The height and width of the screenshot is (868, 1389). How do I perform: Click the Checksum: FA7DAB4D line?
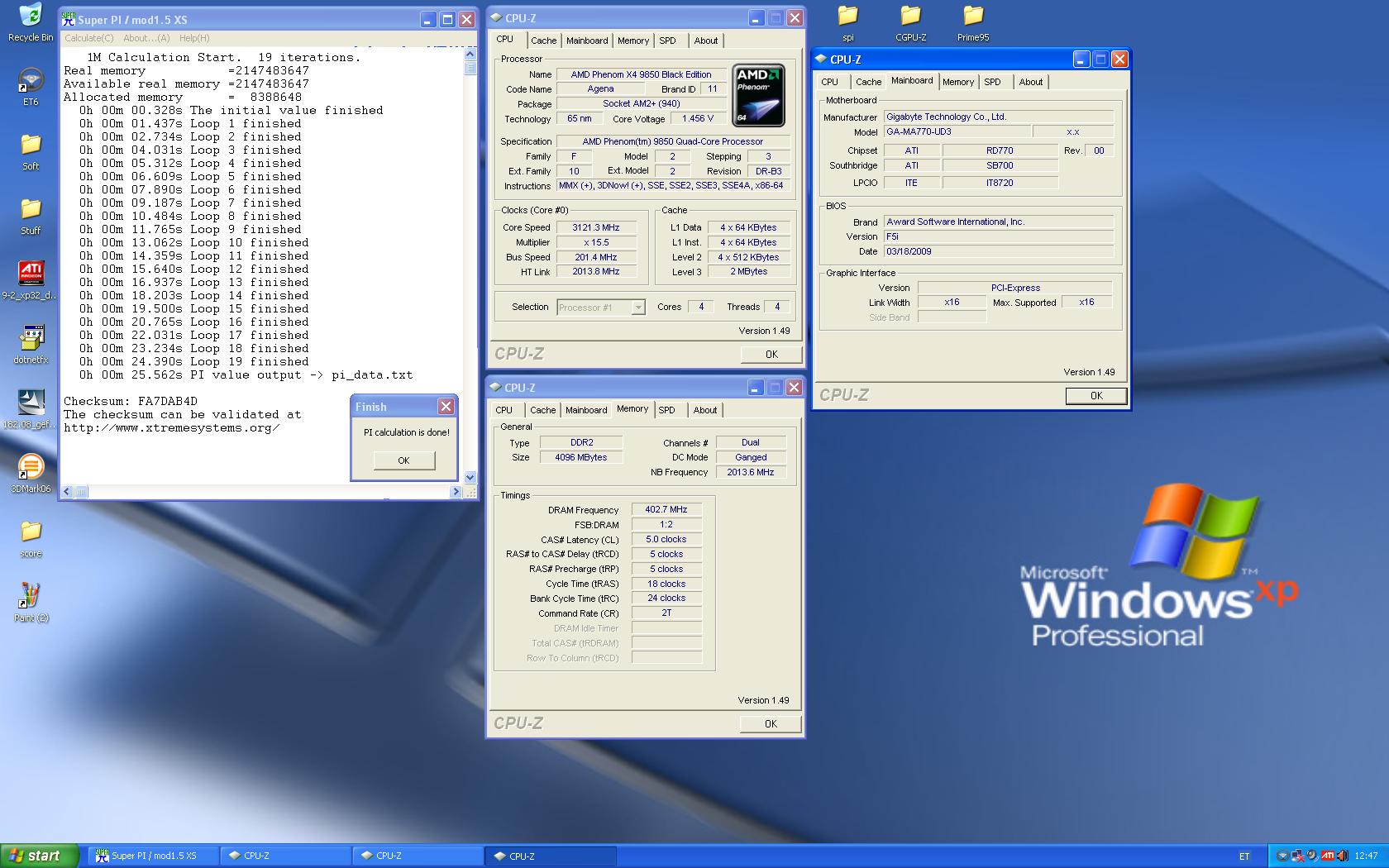[x=131, y=402]
